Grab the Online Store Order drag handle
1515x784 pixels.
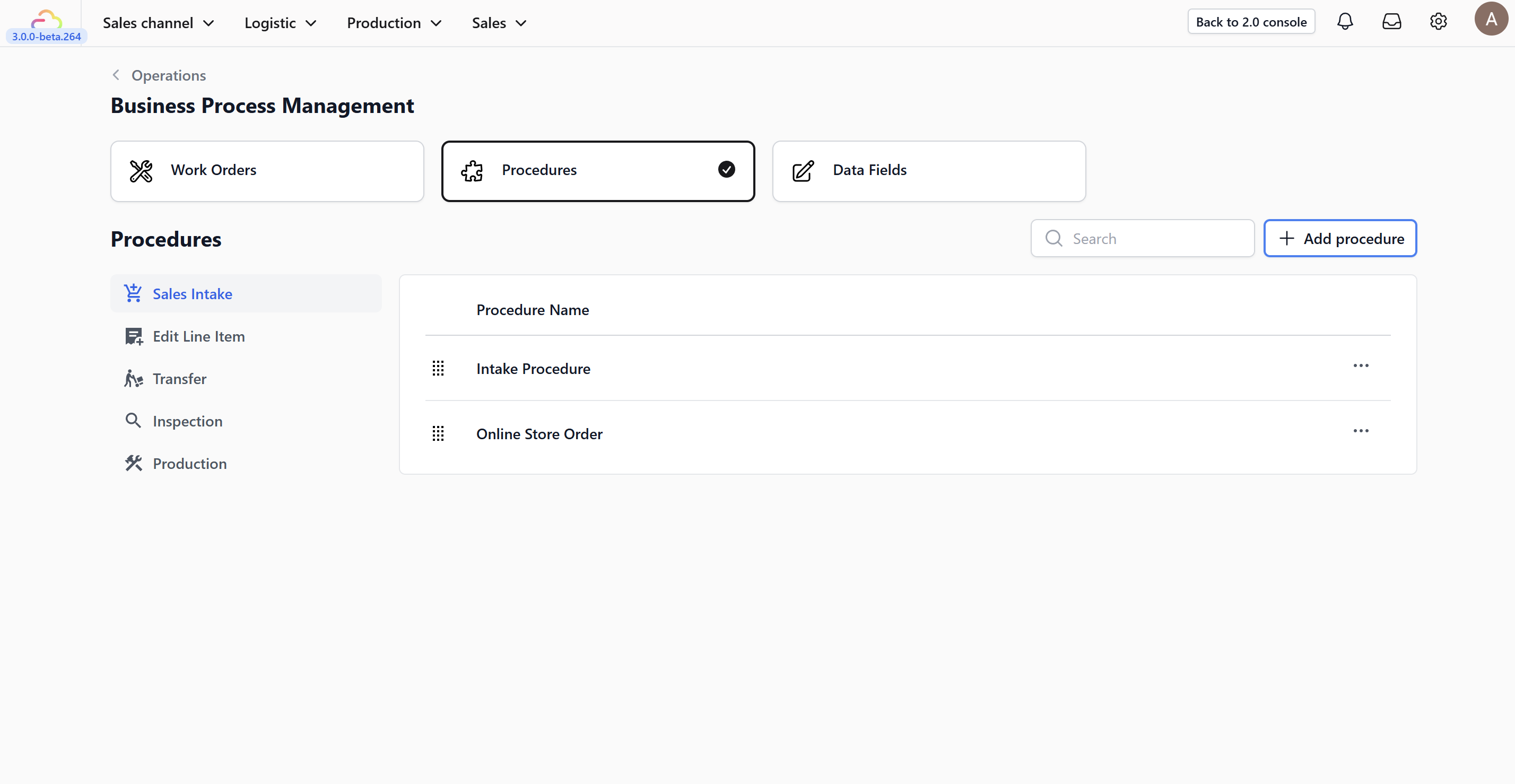[438, 433]
